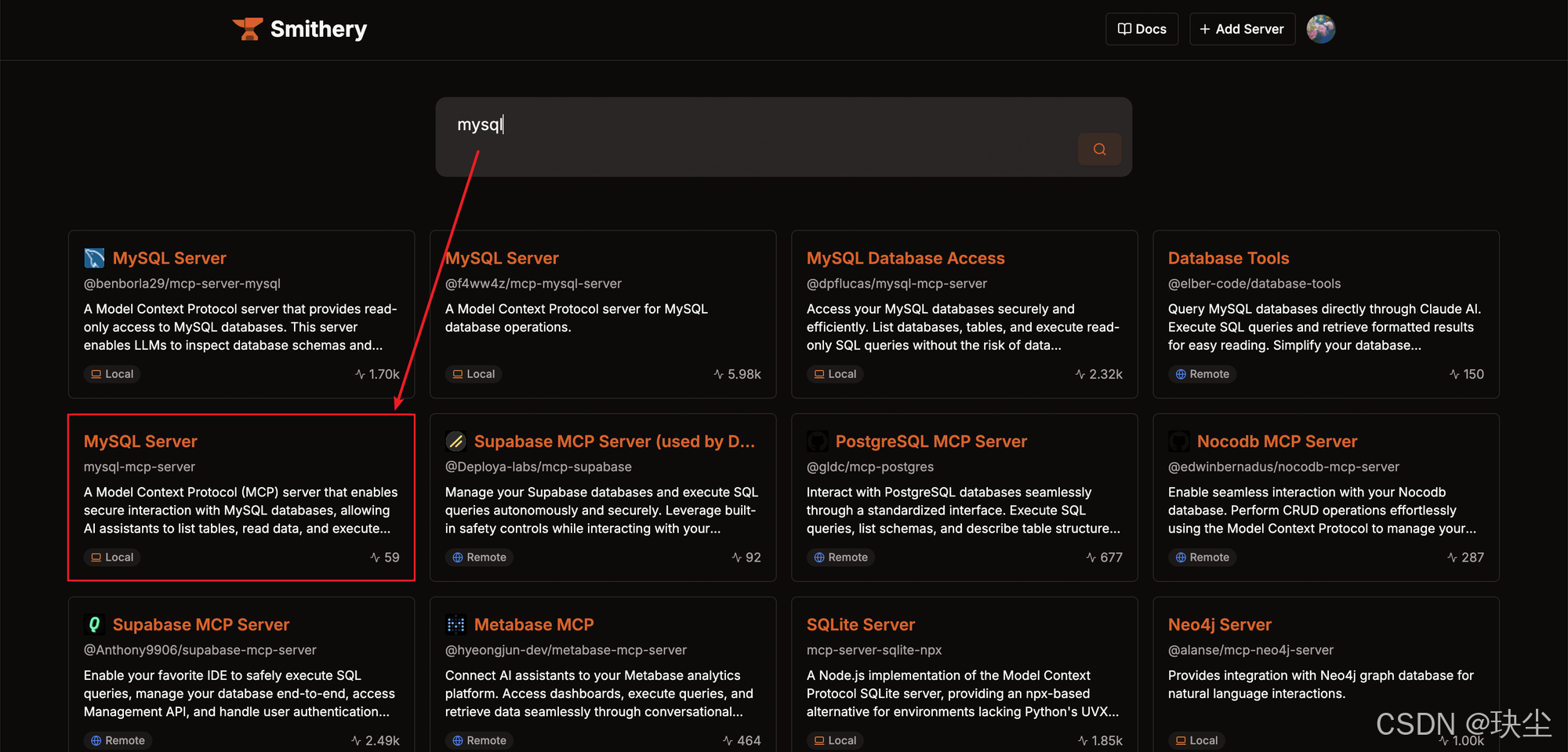Image resolution: width=1568 pixels, height=752 pixels.
Task: Open Anthony9906 Supabase MCP Server title
Action: pos(201,625)
